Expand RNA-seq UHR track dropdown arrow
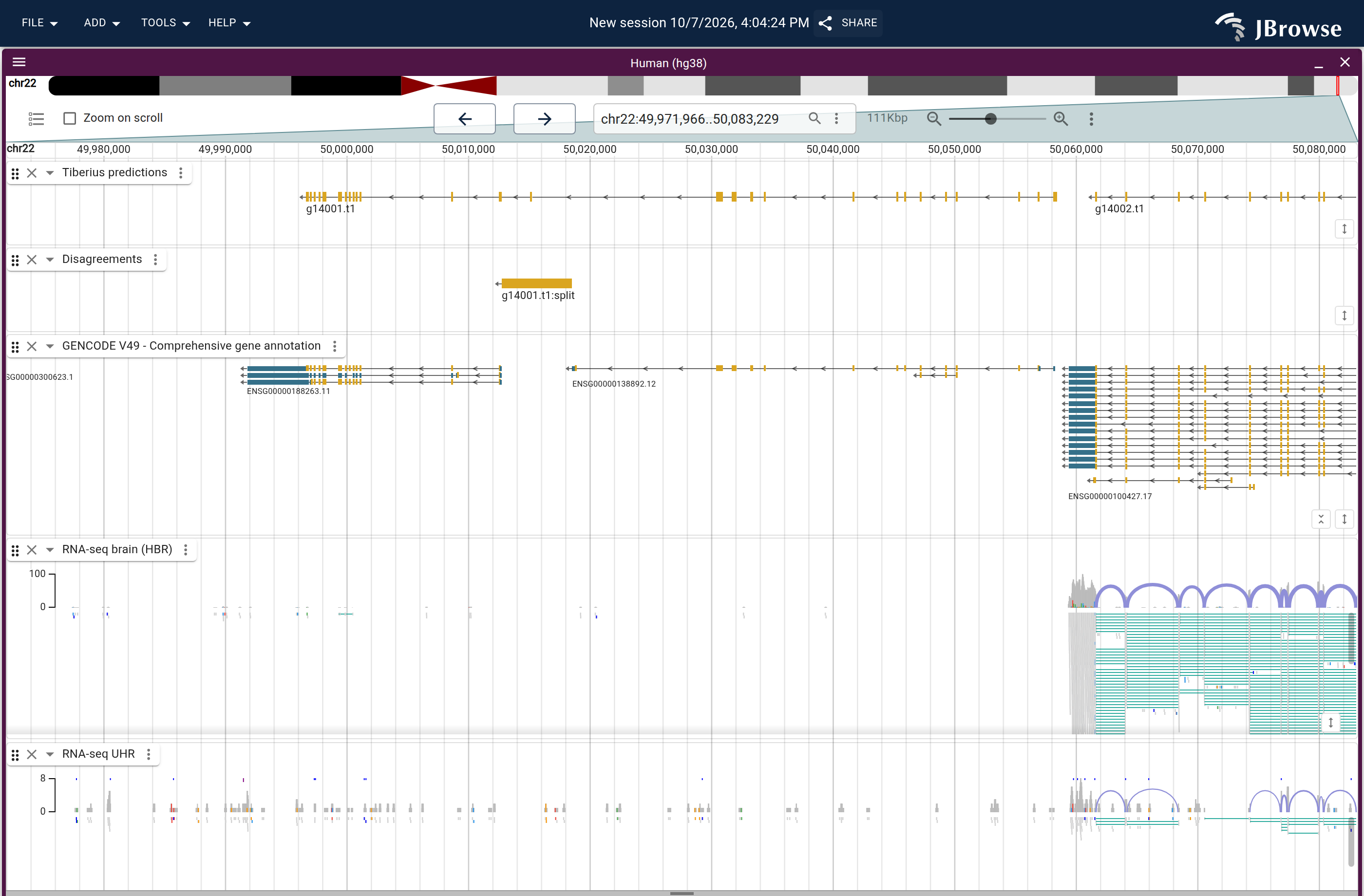This screenshot has width=1364, height=896. click(x=50, y=754)
